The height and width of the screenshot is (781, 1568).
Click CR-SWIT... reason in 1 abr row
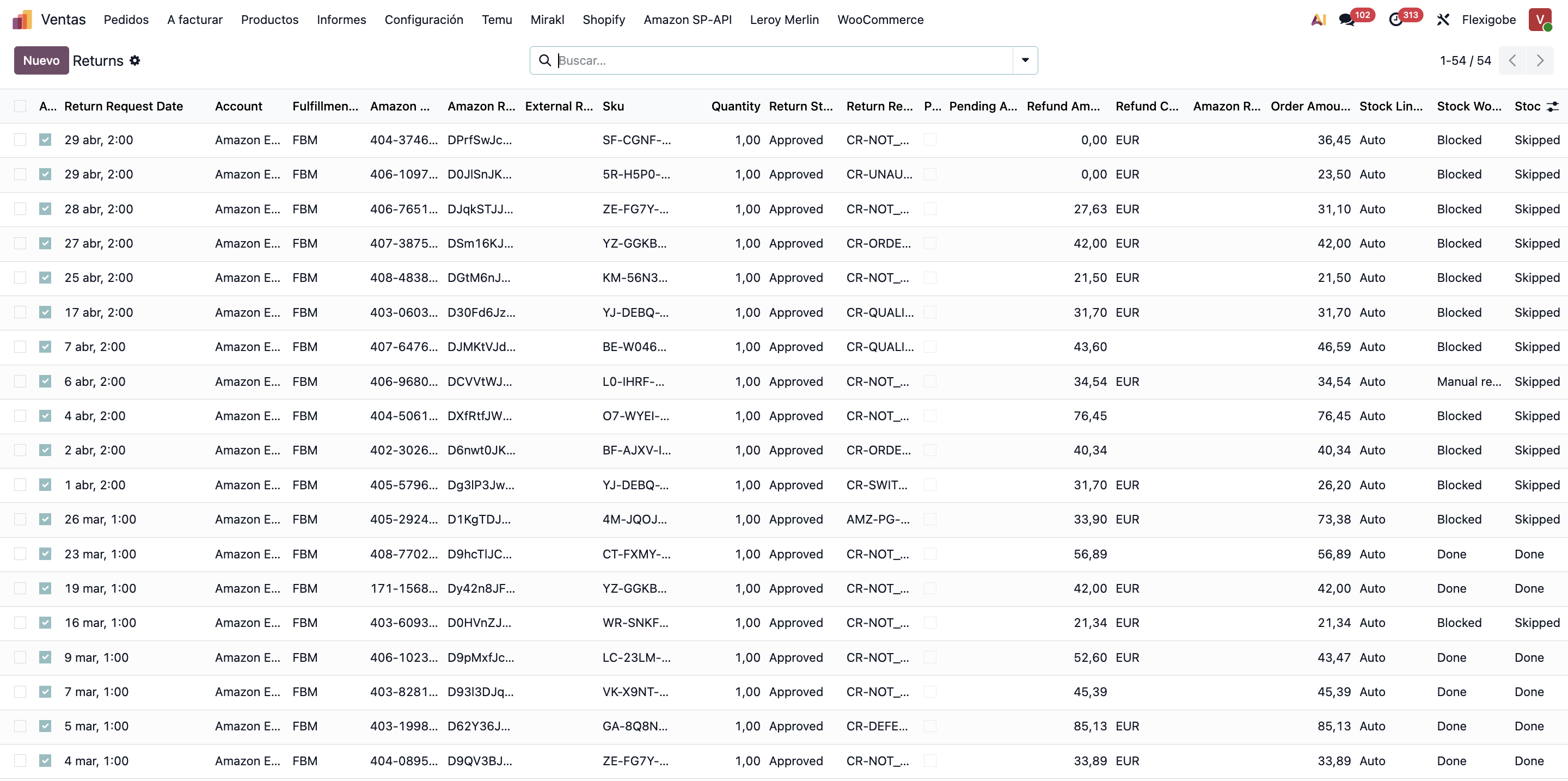(x=877, y=485)
